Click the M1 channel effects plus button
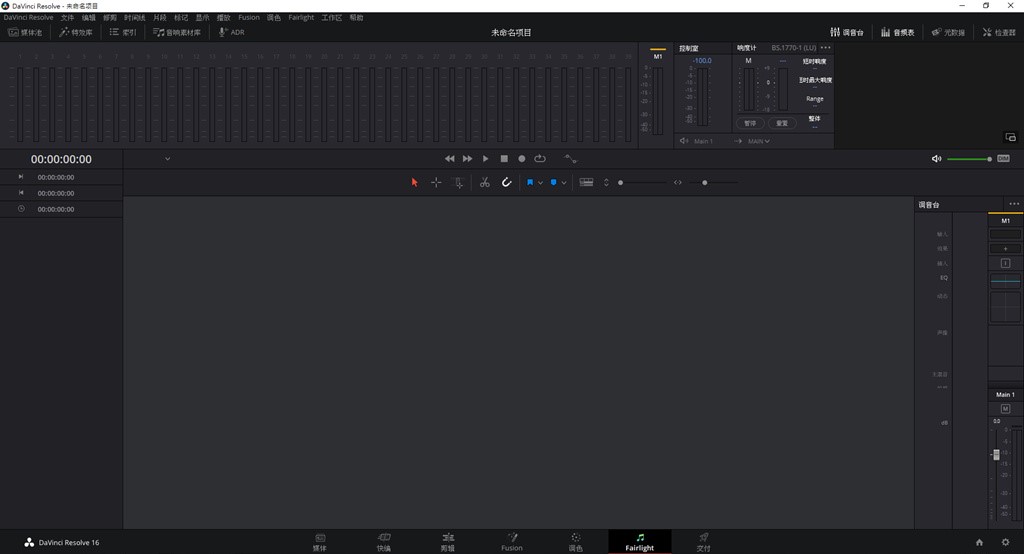This screenshot has width=1024, height=554. 1005,248
